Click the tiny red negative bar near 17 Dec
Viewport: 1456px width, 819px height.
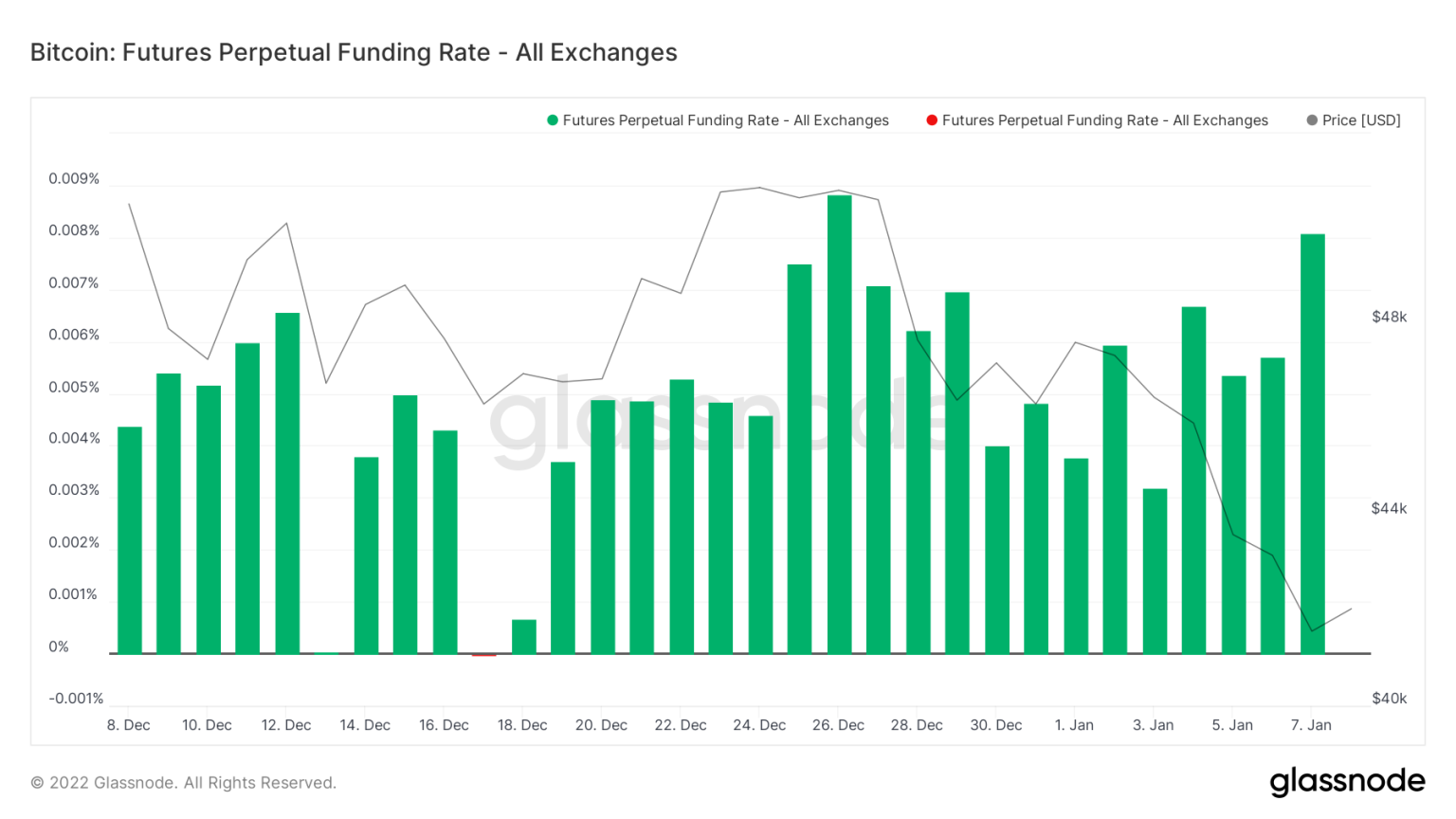click(x=484, y=655)
